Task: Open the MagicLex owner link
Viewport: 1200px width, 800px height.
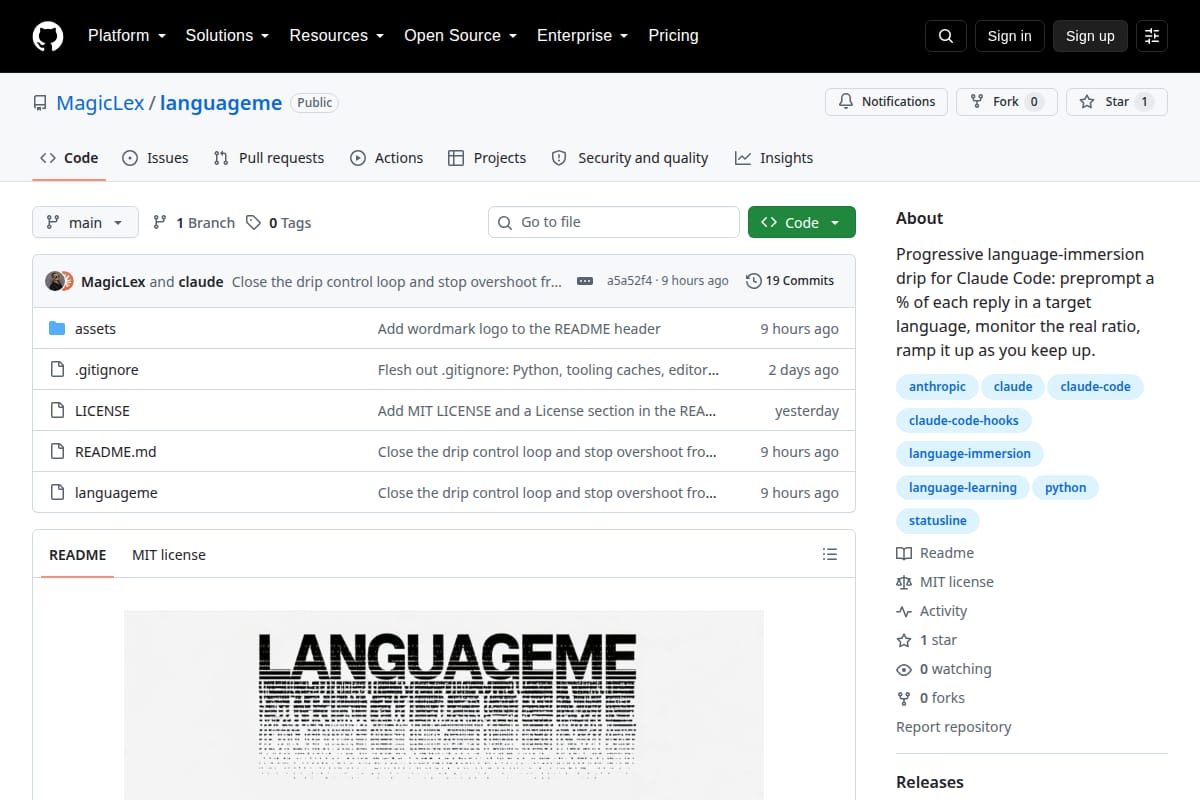Action: point(100,103)
